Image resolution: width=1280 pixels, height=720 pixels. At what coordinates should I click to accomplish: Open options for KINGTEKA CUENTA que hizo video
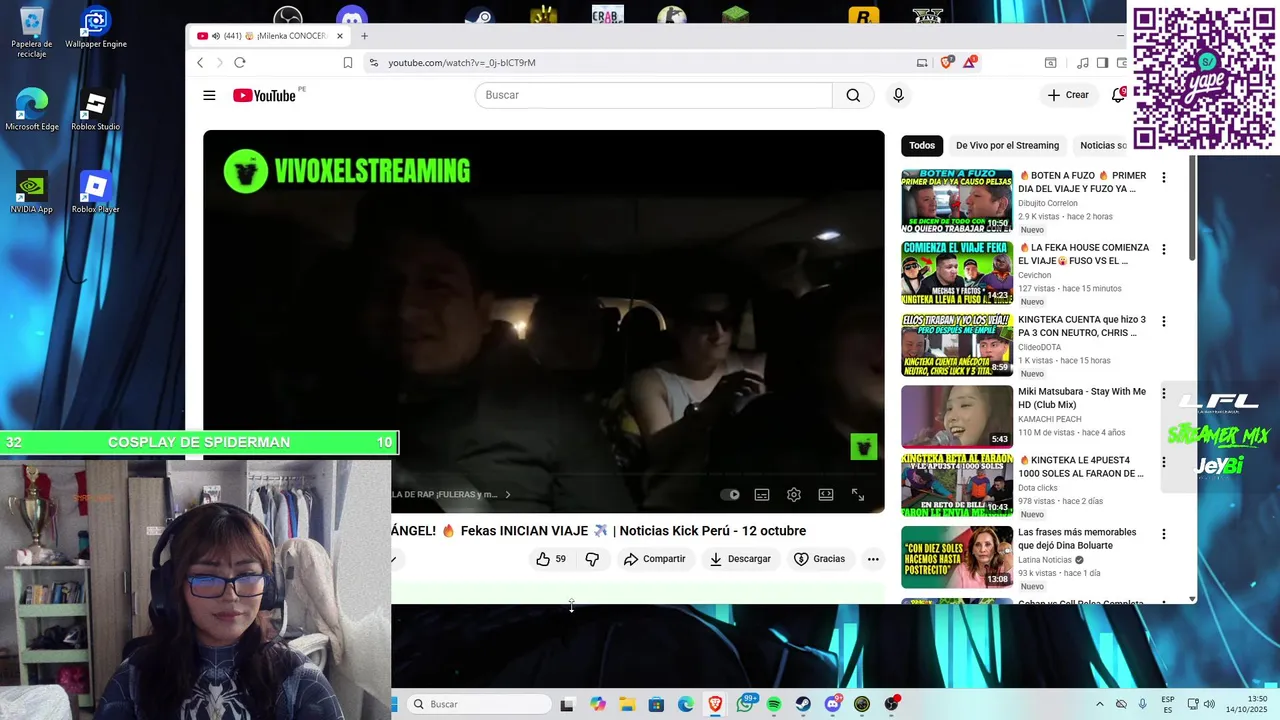coord(1163,321)
